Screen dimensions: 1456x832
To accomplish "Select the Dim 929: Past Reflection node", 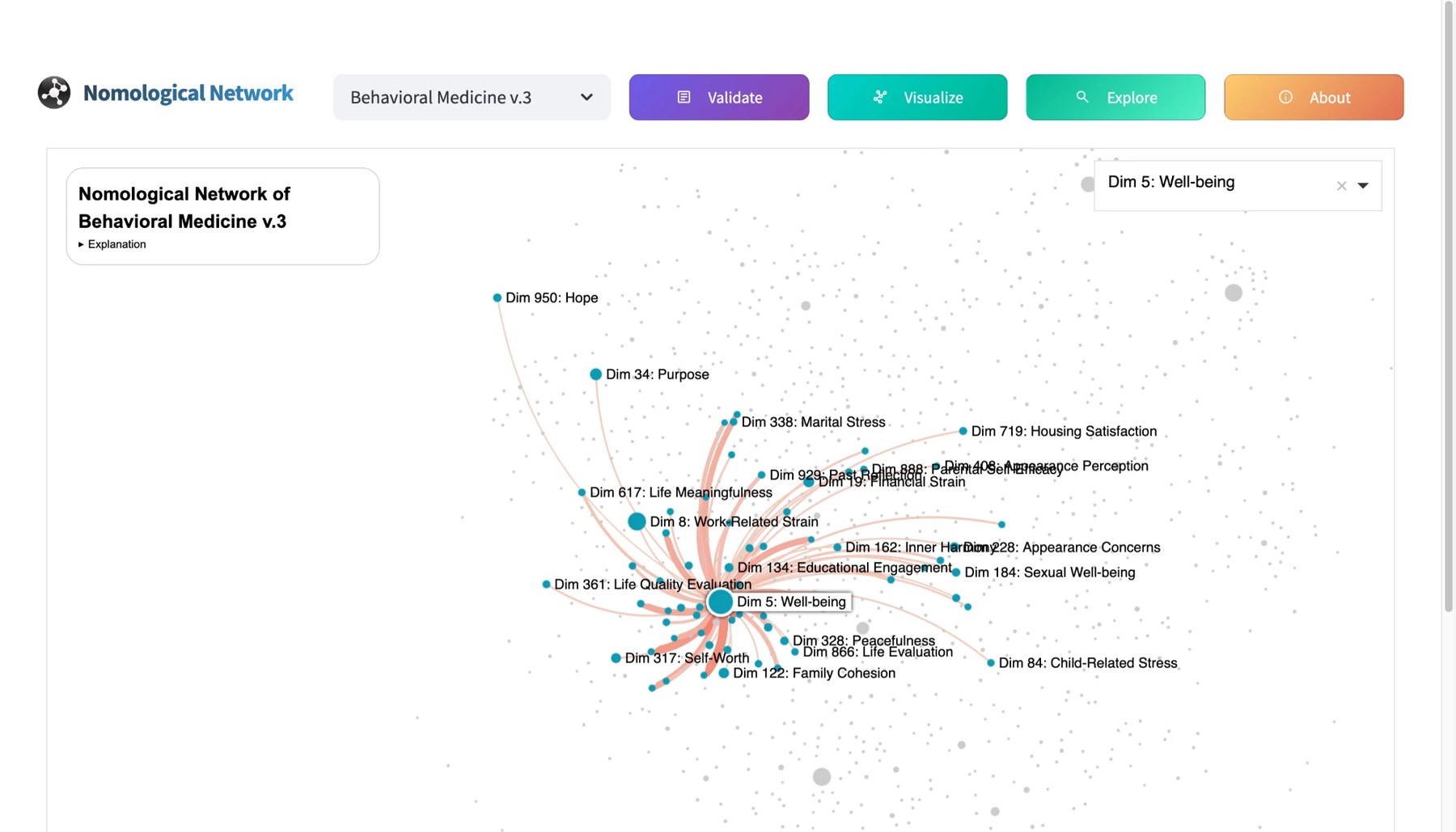I will click(761, 475).
